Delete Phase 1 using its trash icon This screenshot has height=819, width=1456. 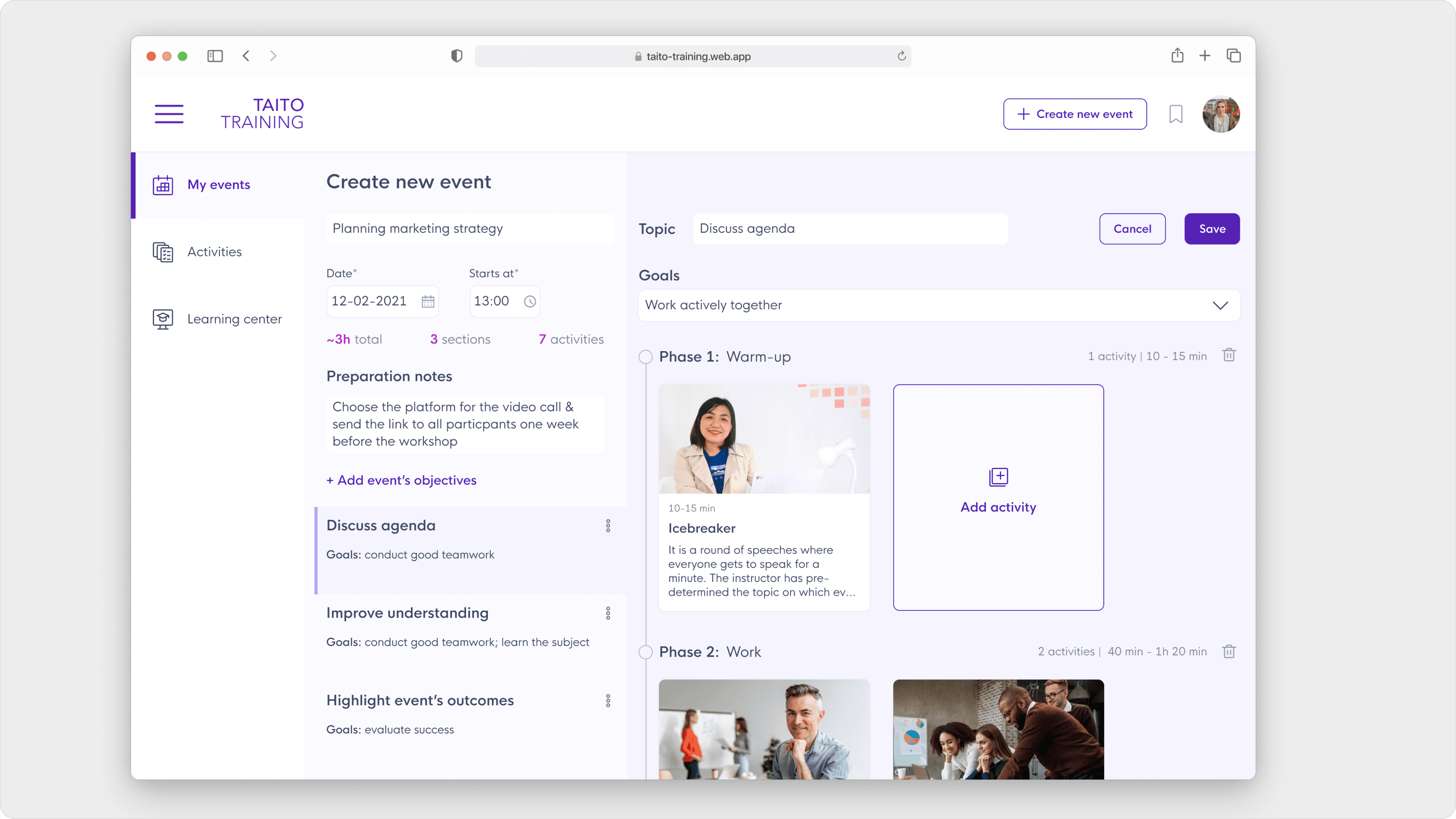(x=1229, y=356)
